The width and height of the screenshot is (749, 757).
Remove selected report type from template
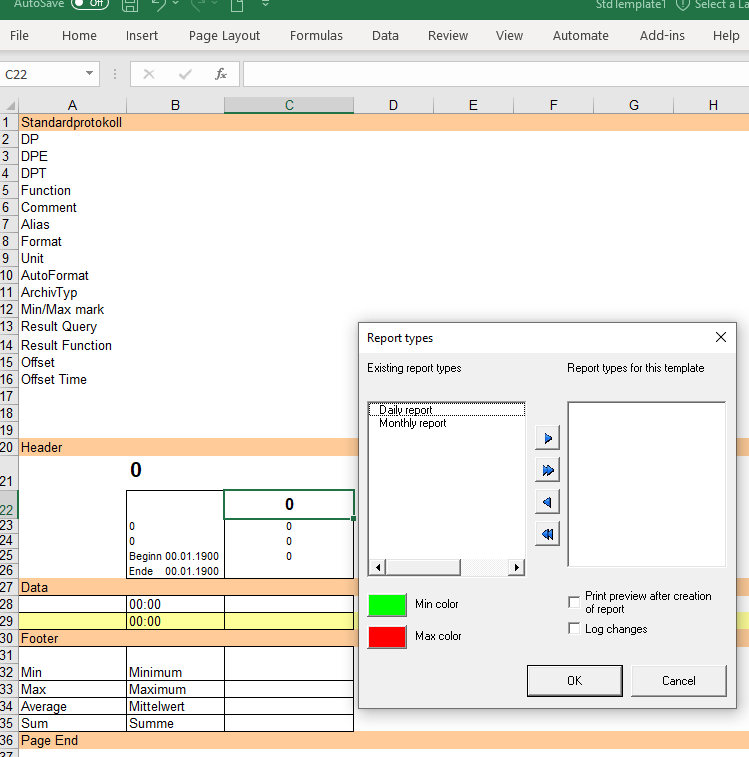(x=547, y=502)
